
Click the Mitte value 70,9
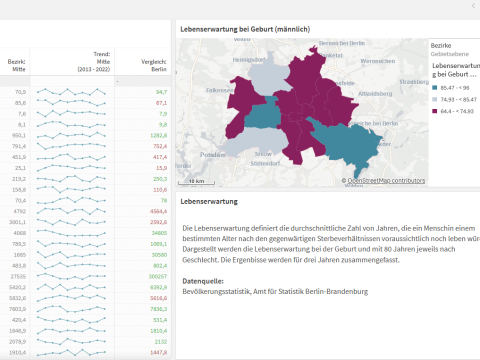pyautogui.click(x=20, y=92)
